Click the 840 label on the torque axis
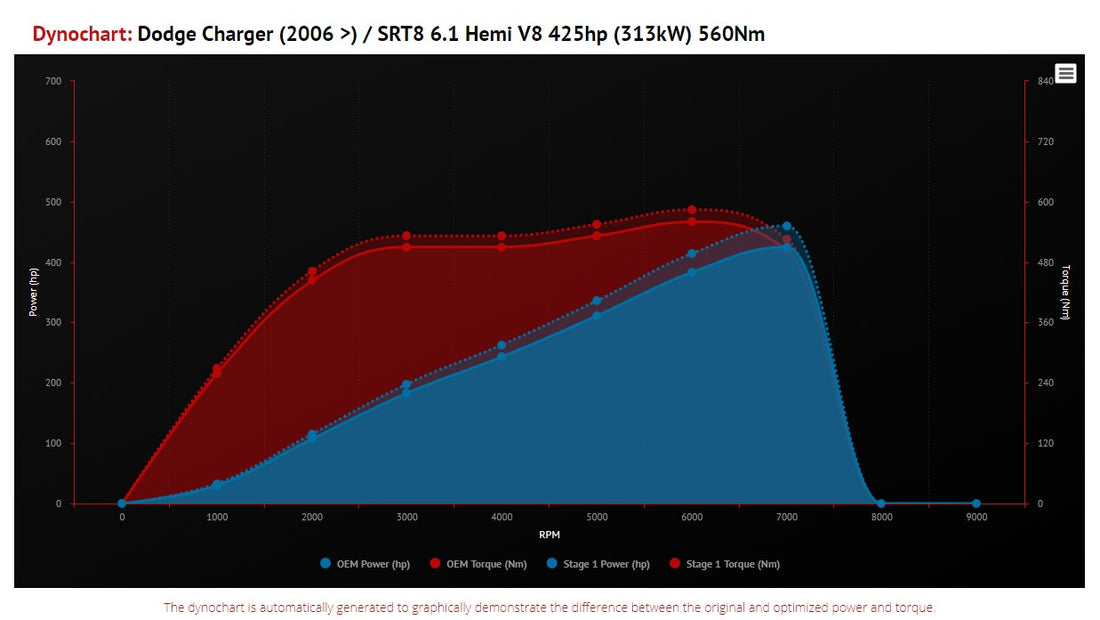 point(1045,81)
